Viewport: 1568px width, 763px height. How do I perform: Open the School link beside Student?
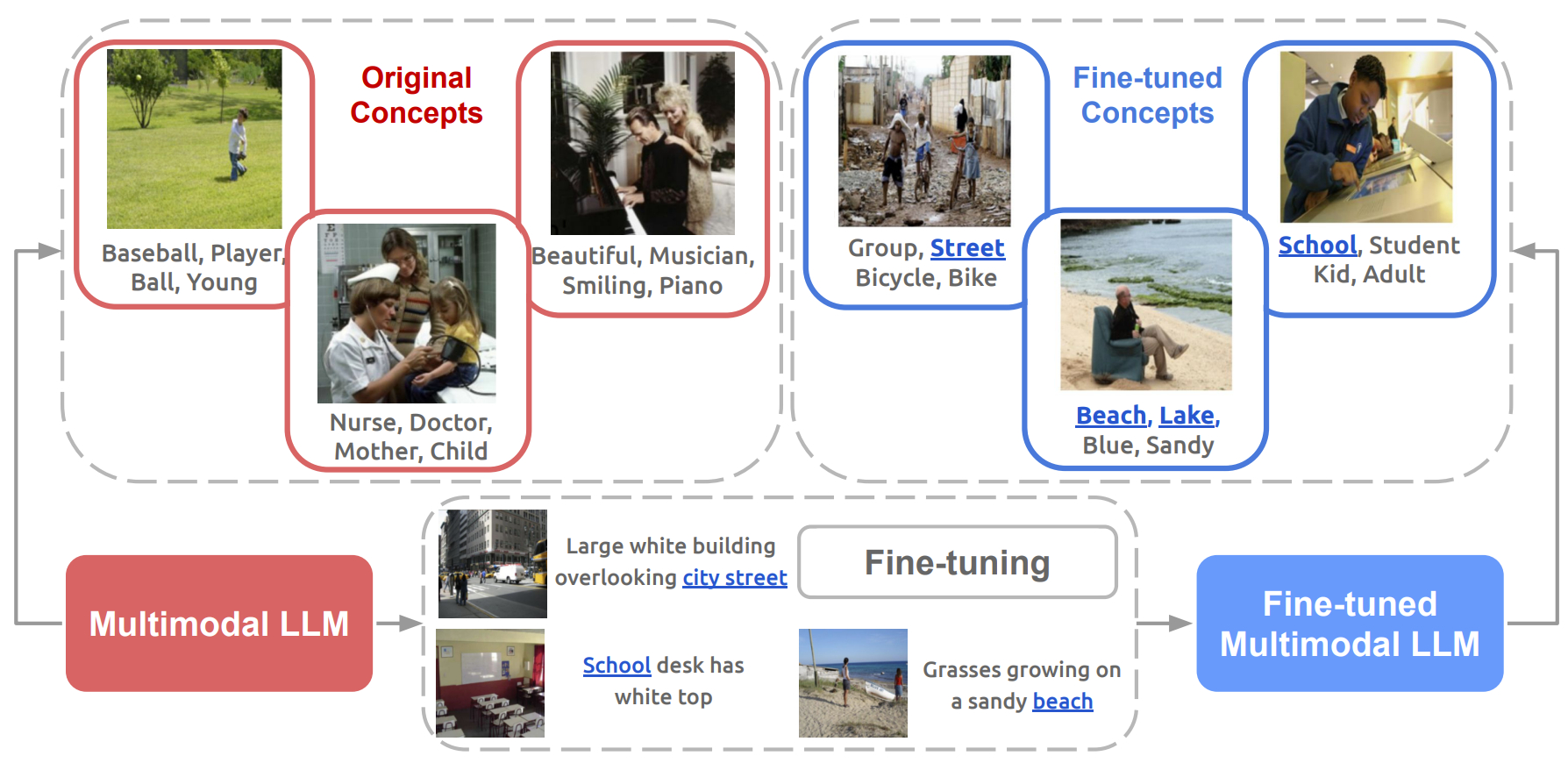pos(1316,246)
